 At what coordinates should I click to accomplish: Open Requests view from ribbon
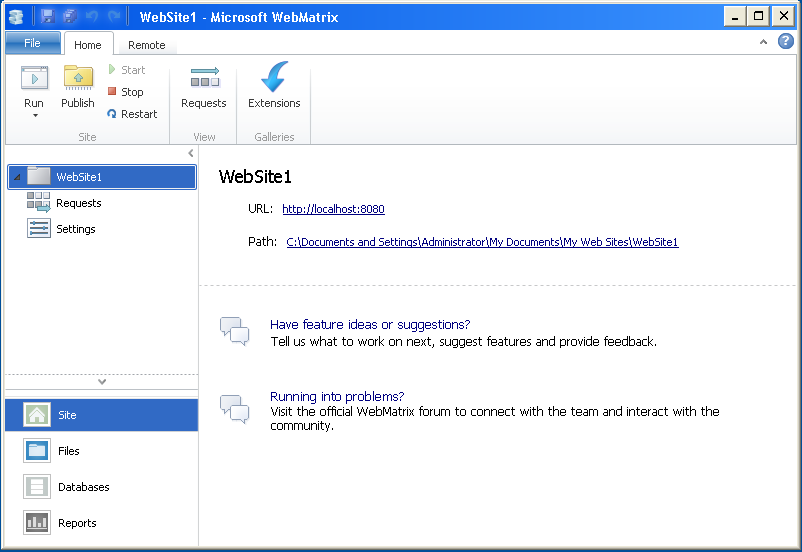204,87
